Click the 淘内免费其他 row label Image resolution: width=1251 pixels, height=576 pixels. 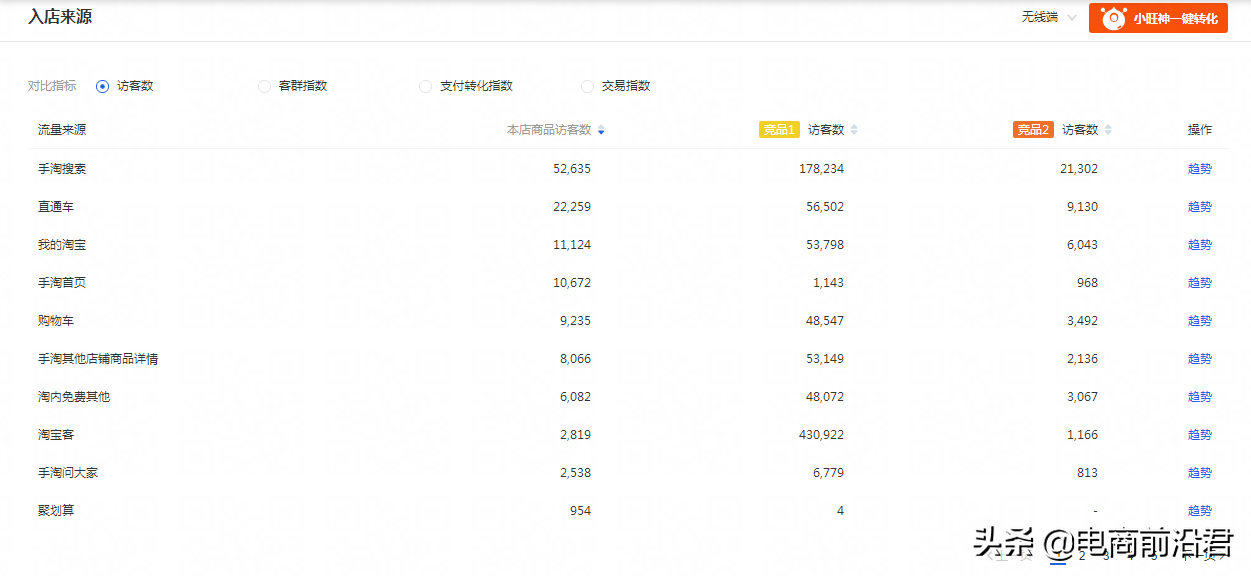tap(74, 397)
